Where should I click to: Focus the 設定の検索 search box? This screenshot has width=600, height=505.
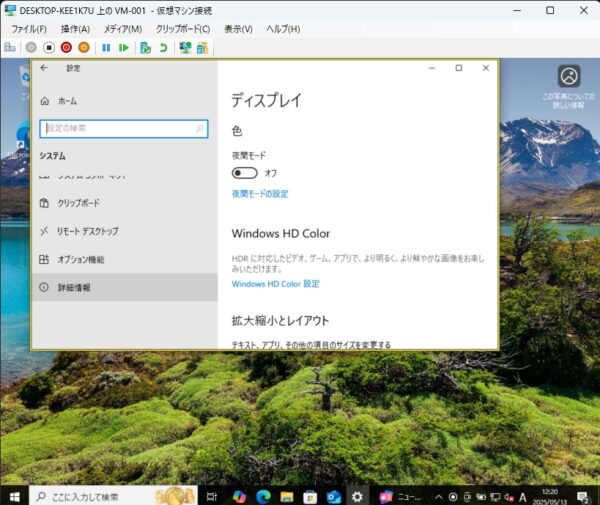(x=124, y=129)
